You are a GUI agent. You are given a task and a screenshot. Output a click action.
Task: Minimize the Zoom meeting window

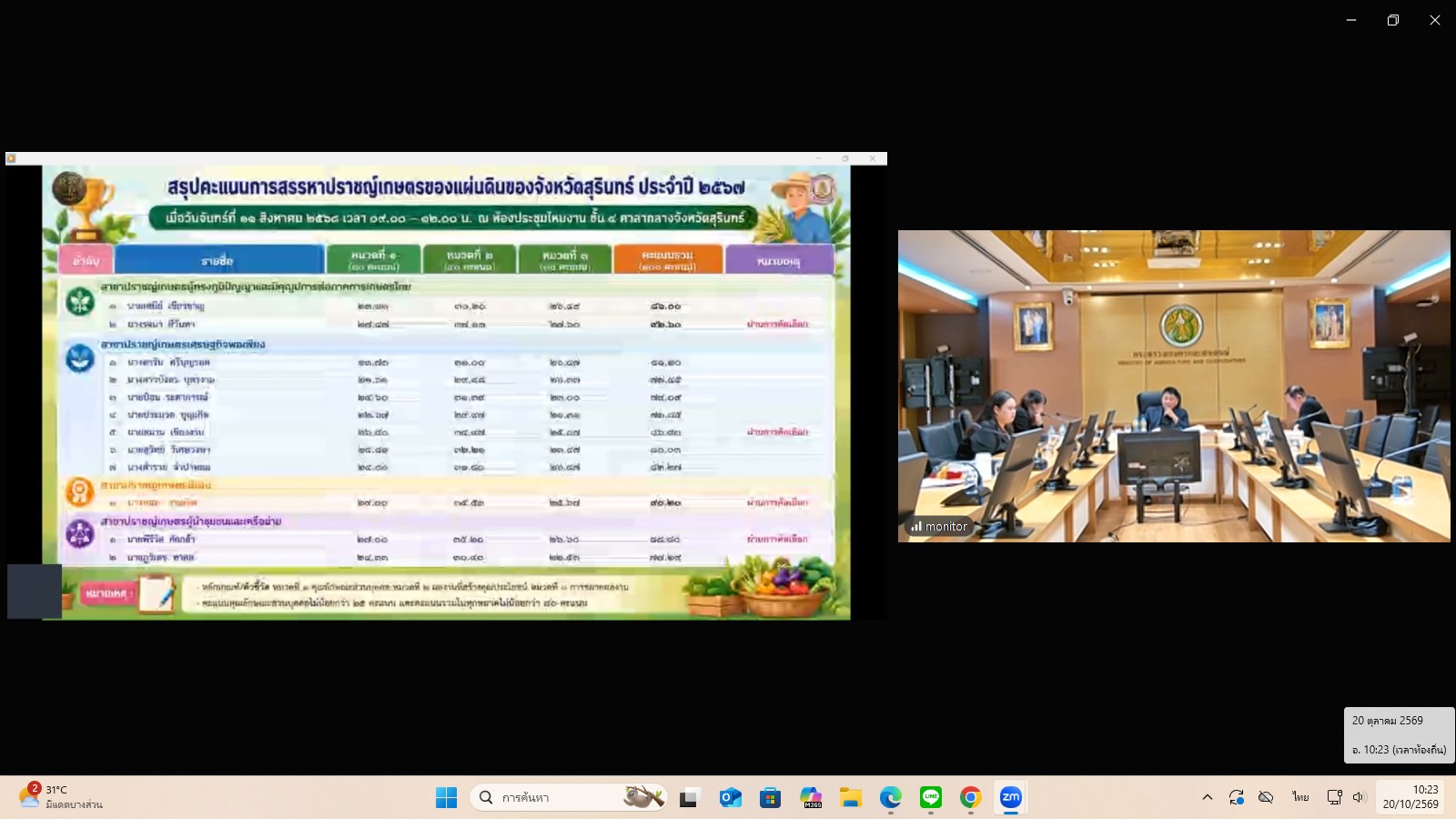click(1351, 20)
